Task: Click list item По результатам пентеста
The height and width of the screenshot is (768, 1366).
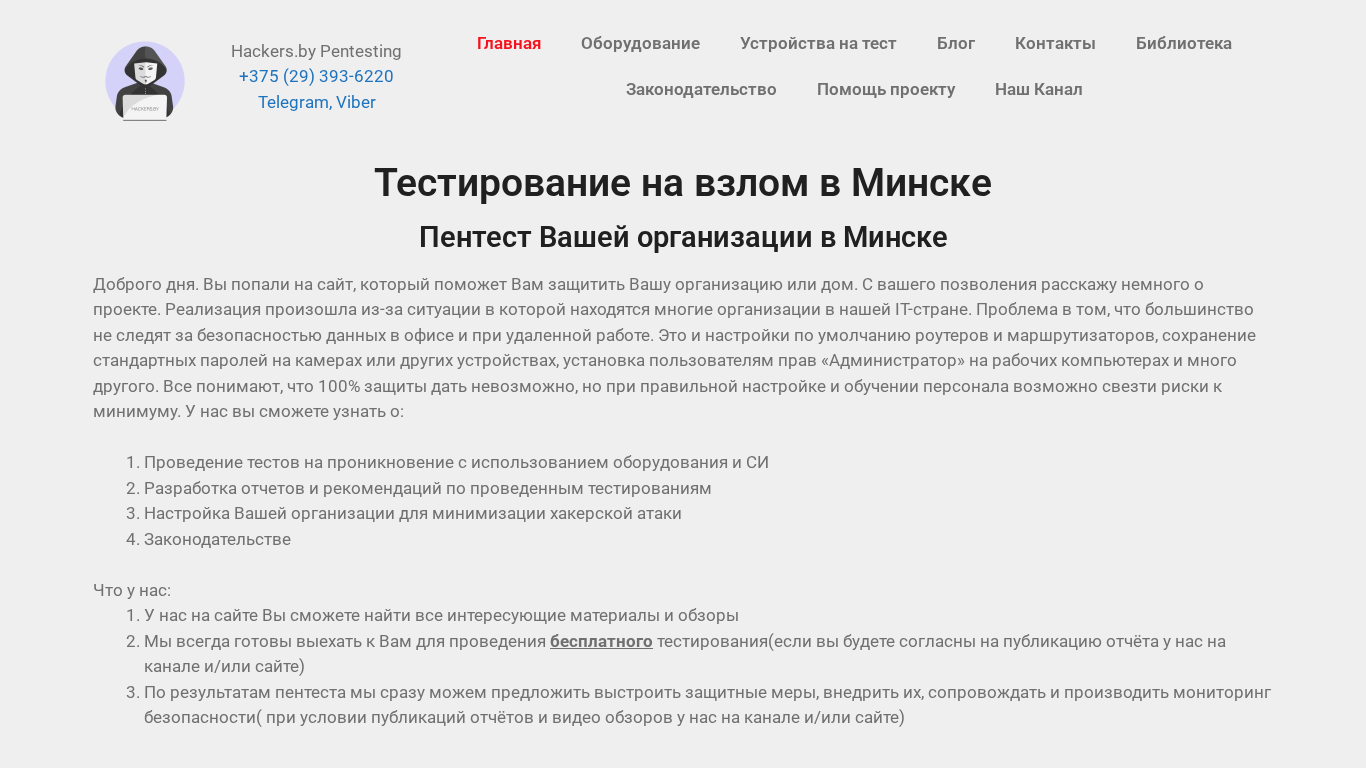Action: click(707, 705)
